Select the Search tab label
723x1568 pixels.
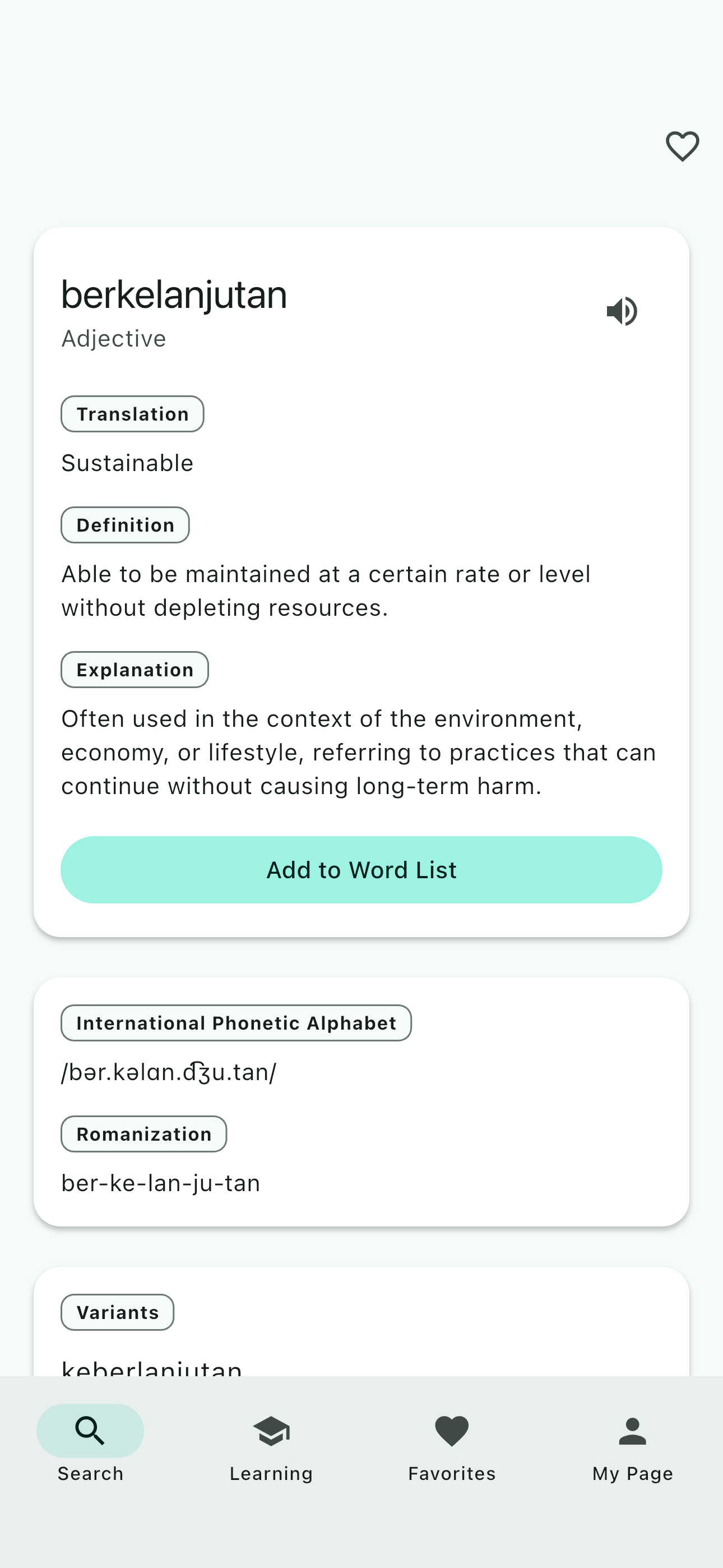click(90, 1474)
